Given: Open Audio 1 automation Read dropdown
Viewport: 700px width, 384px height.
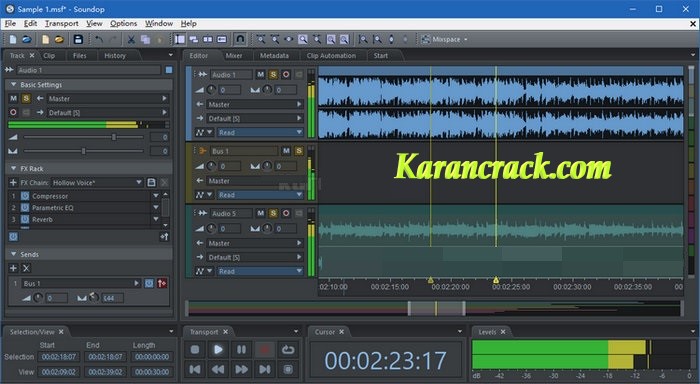Looking at the screenshot, I should coord(260,132).
